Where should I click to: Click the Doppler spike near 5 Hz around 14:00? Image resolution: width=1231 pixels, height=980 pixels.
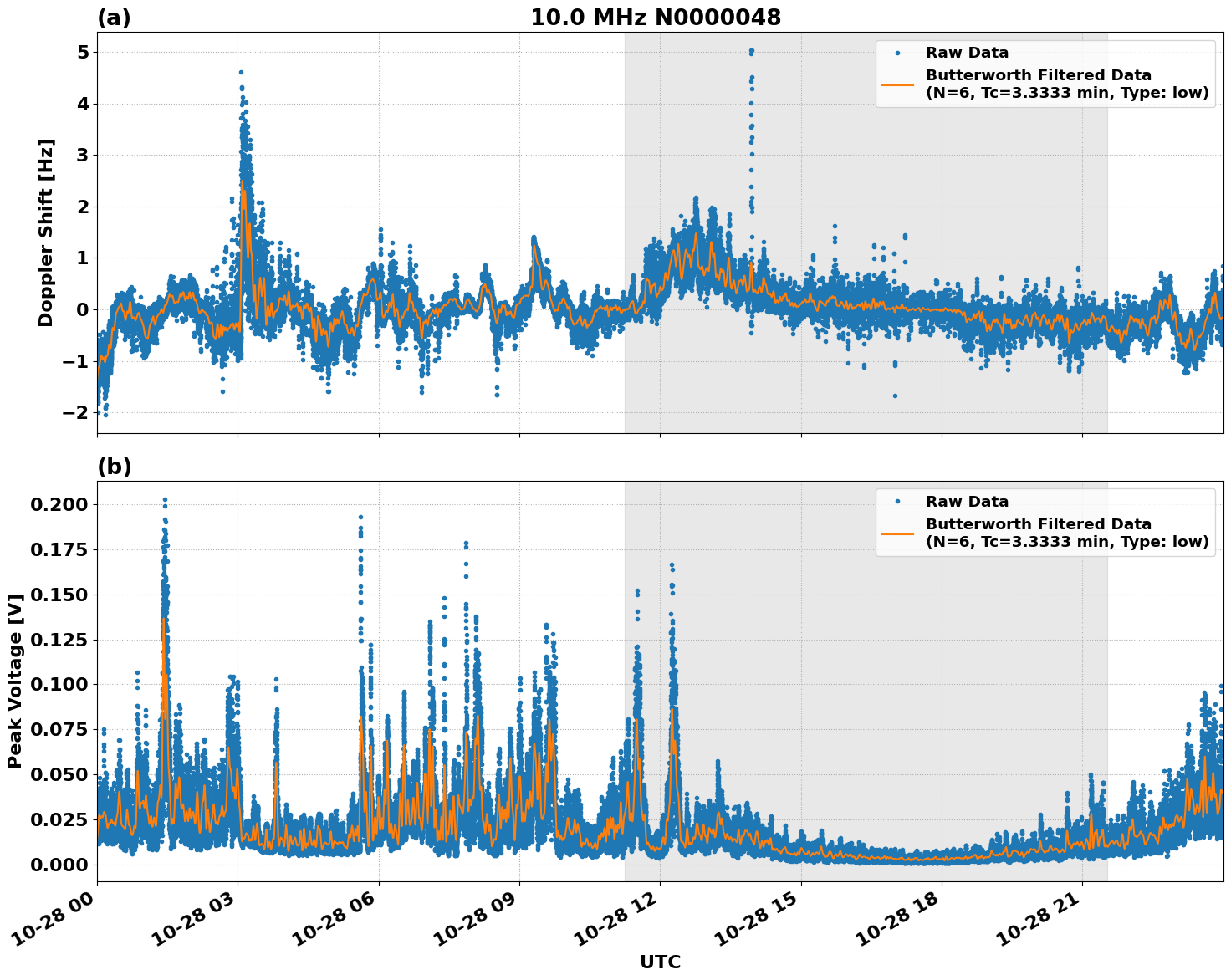coord(752,52)
